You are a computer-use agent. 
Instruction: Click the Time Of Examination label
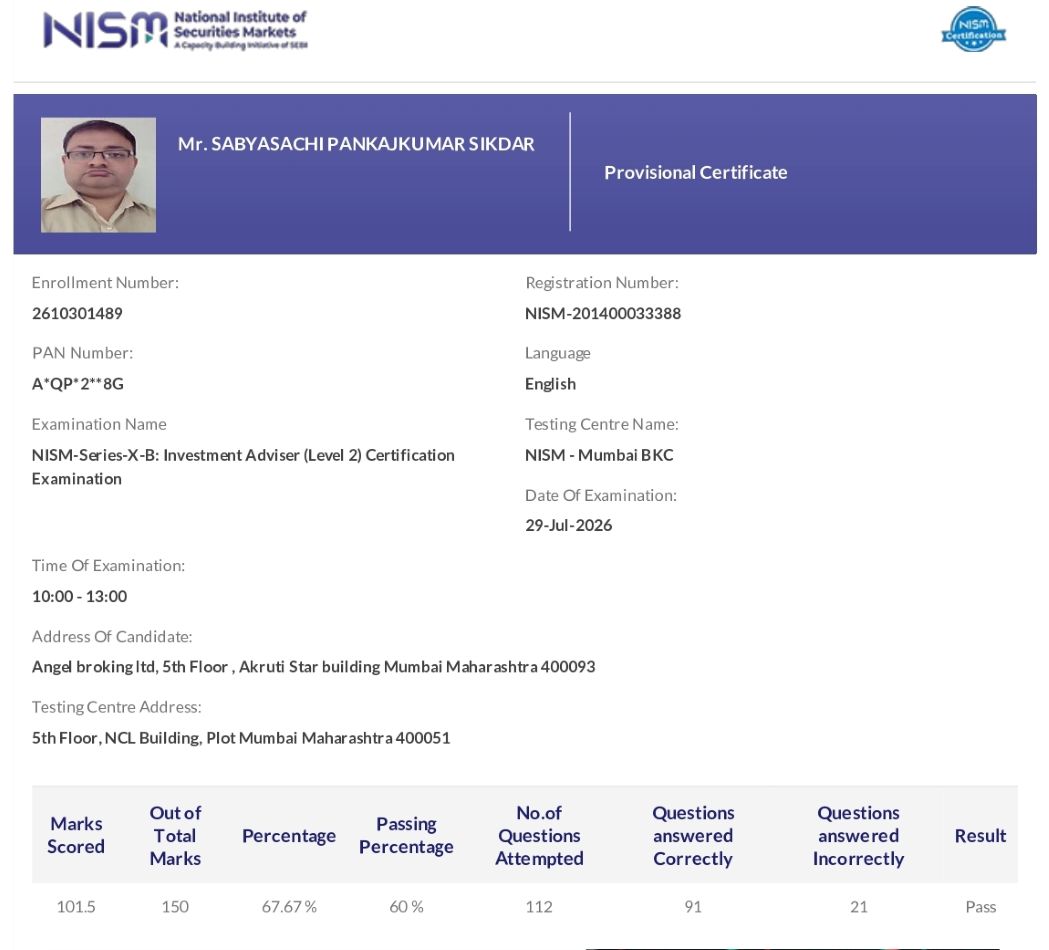[x=108, y=565]
